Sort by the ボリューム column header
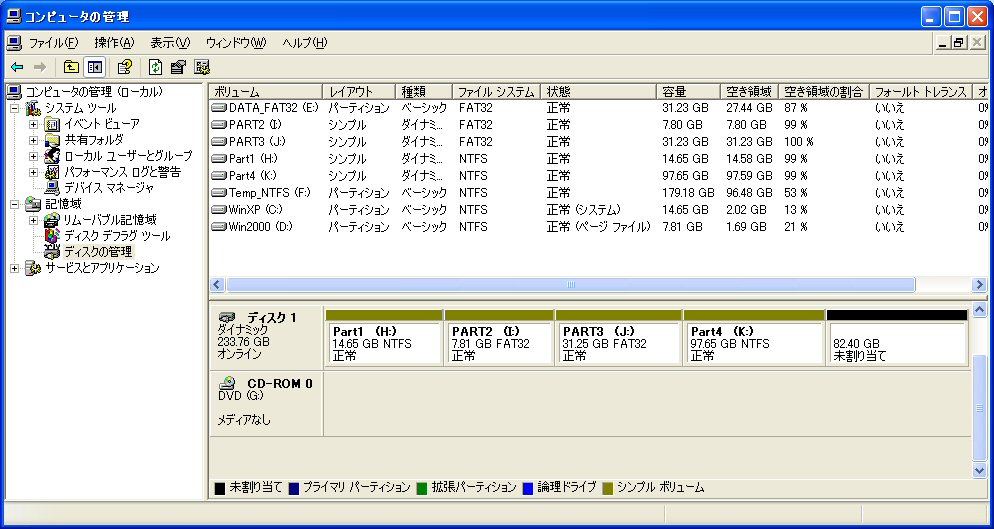The width and height of the screenshot is (994, 529). 266,92
